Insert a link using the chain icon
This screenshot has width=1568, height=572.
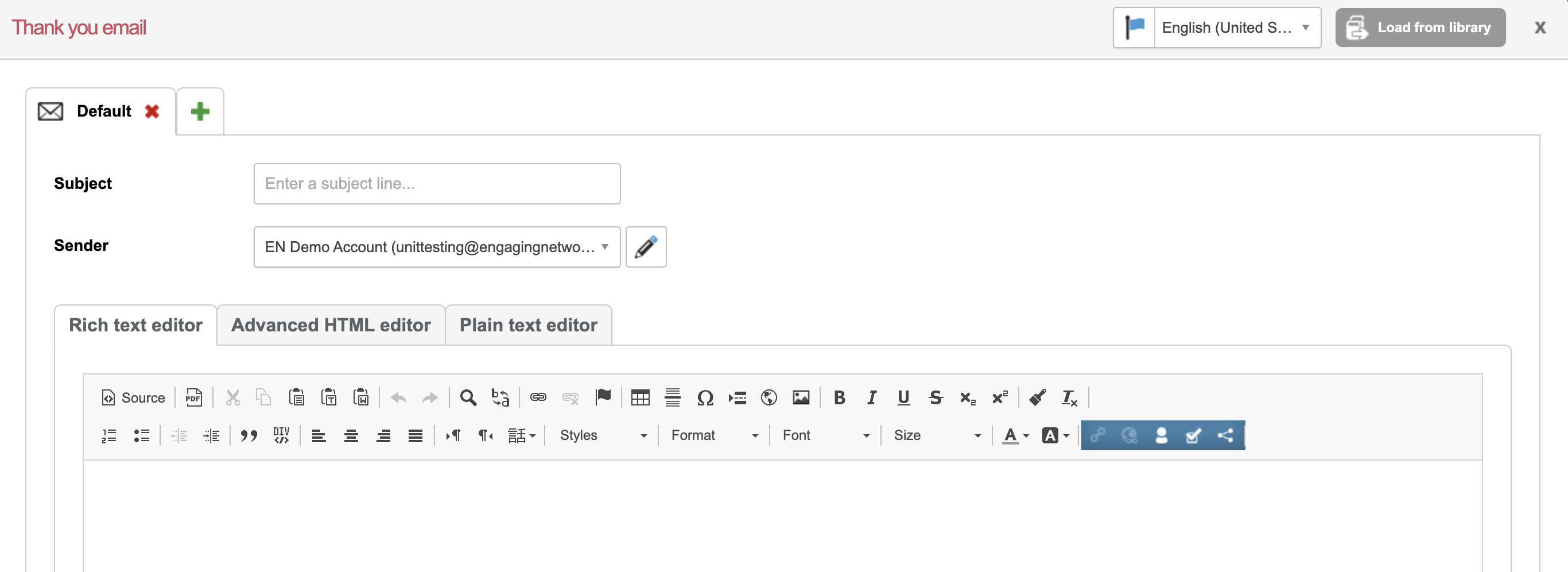tap(537, 398)
